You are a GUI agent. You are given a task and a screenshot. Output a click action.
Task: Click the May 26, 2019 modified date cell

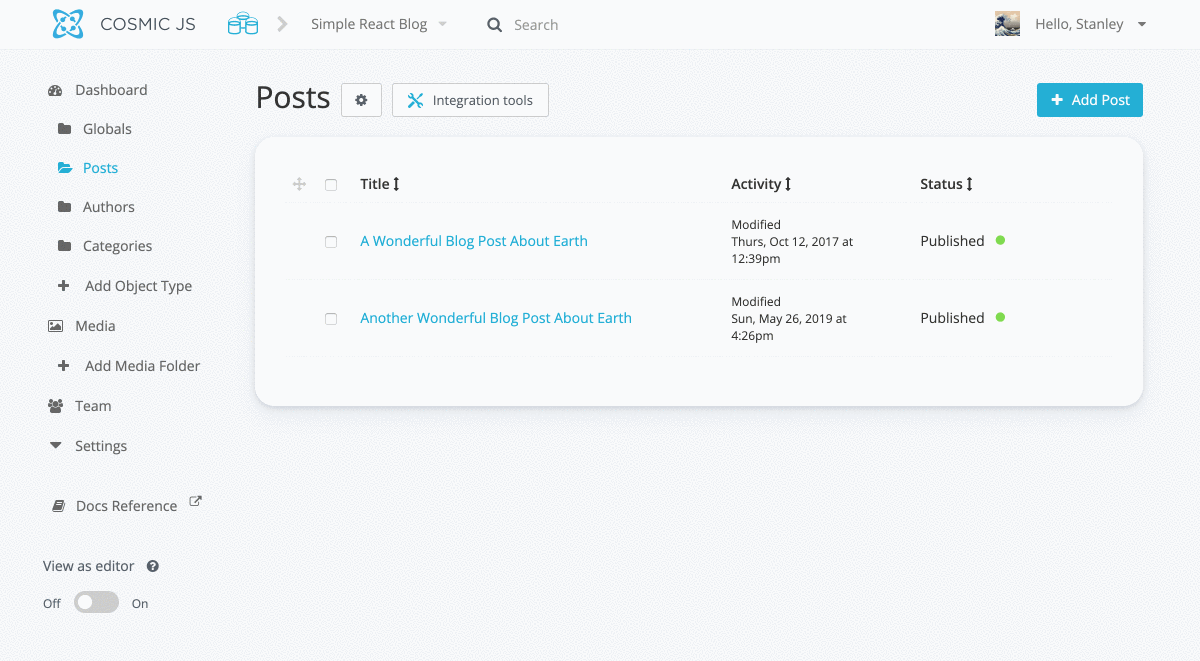[789, 319]
